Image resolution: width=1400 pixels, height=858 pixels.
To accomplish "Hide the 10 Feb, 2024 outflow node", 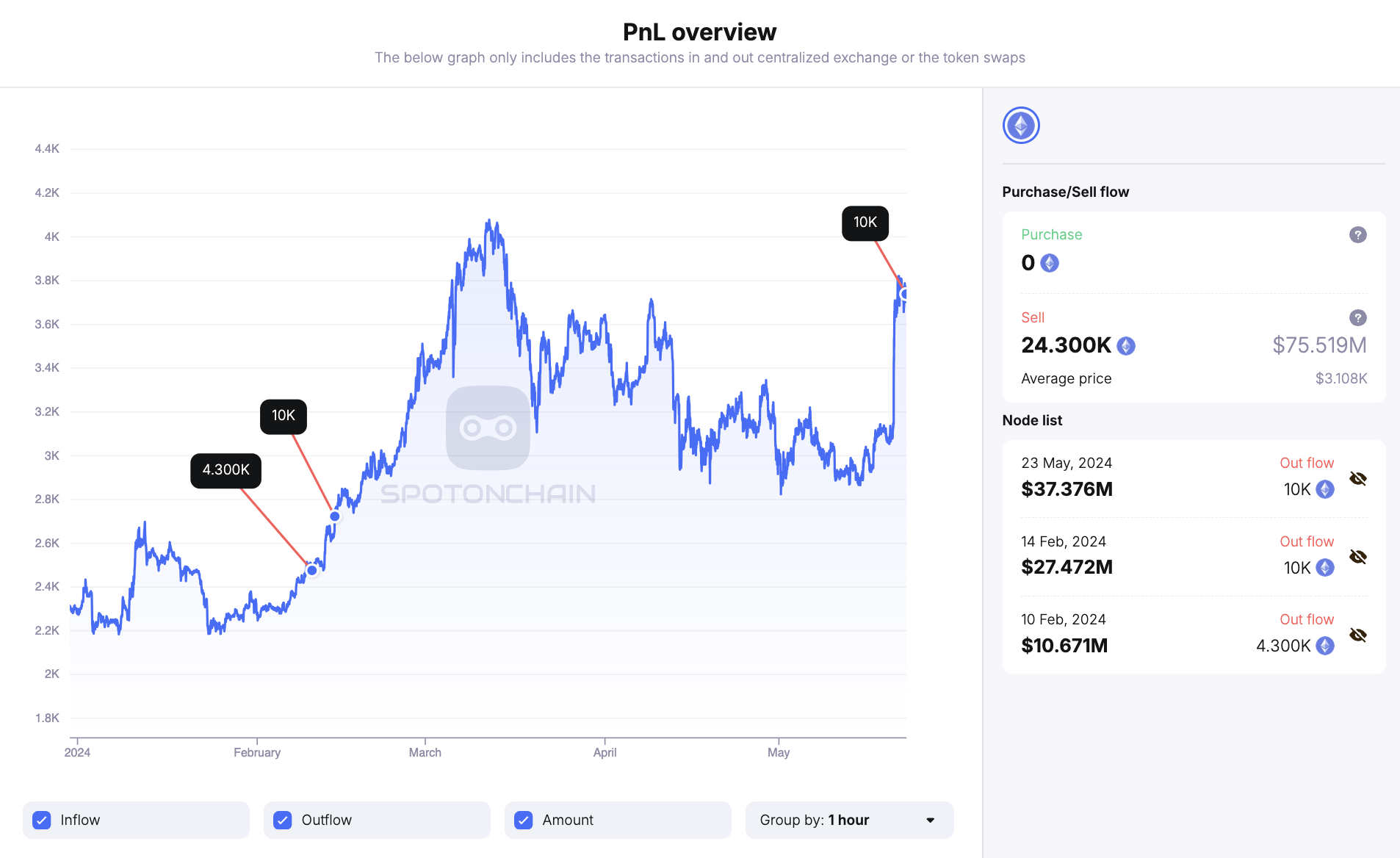I will 1358,635.
